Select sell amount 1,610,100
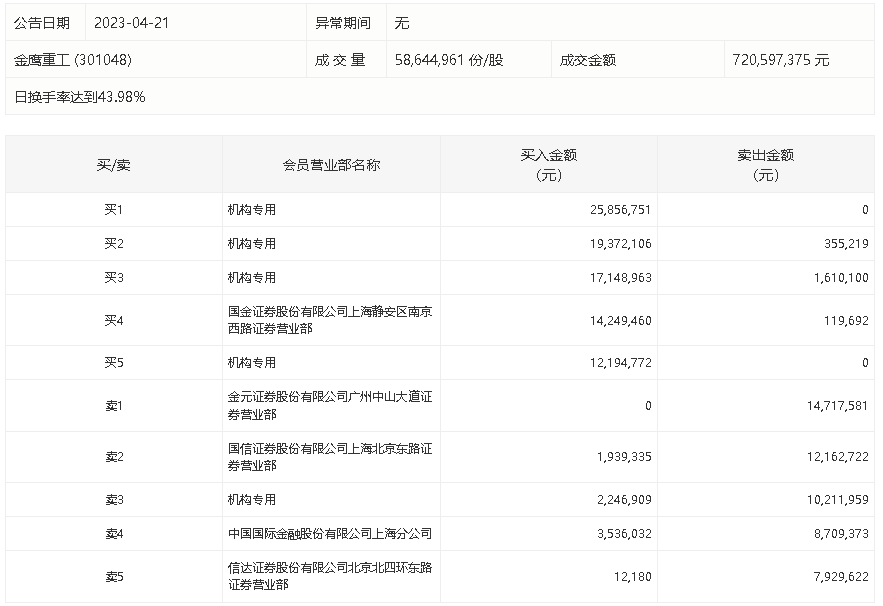The height and width of the screenshot is (606, 883). tap(841, 277)
